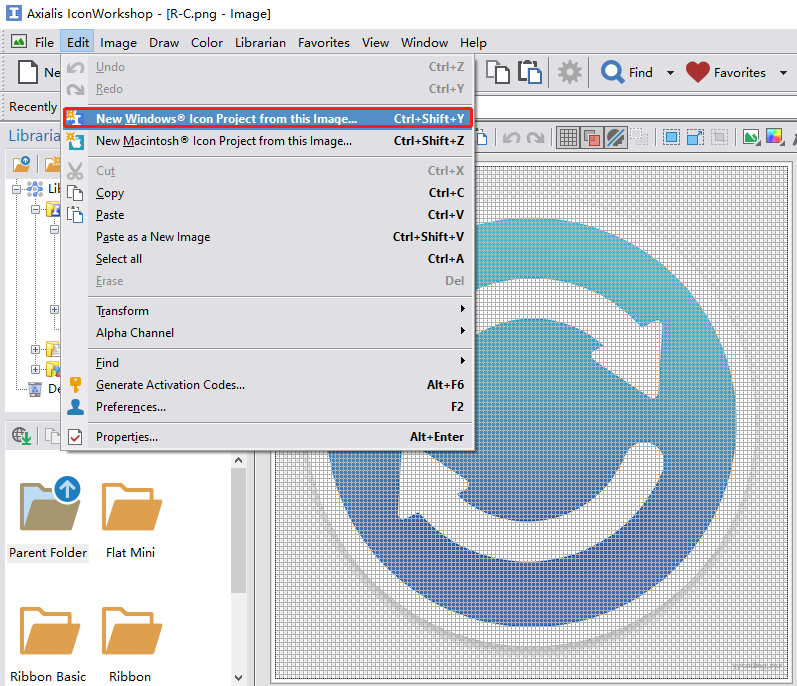The image size is (797, 686).
Task: Click the color palette icon in the editor toolbar
Action: pos(774,137)
